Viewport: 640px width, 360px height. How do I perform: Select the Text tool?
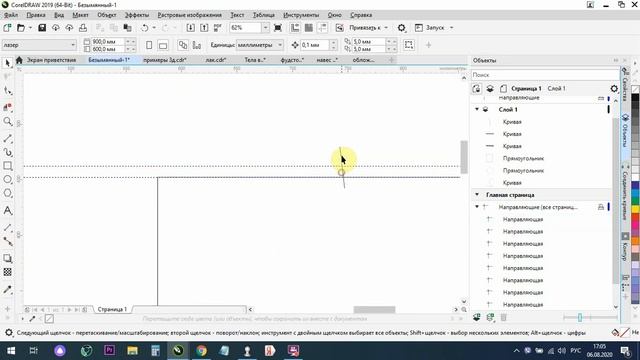[x=7, y=210]
